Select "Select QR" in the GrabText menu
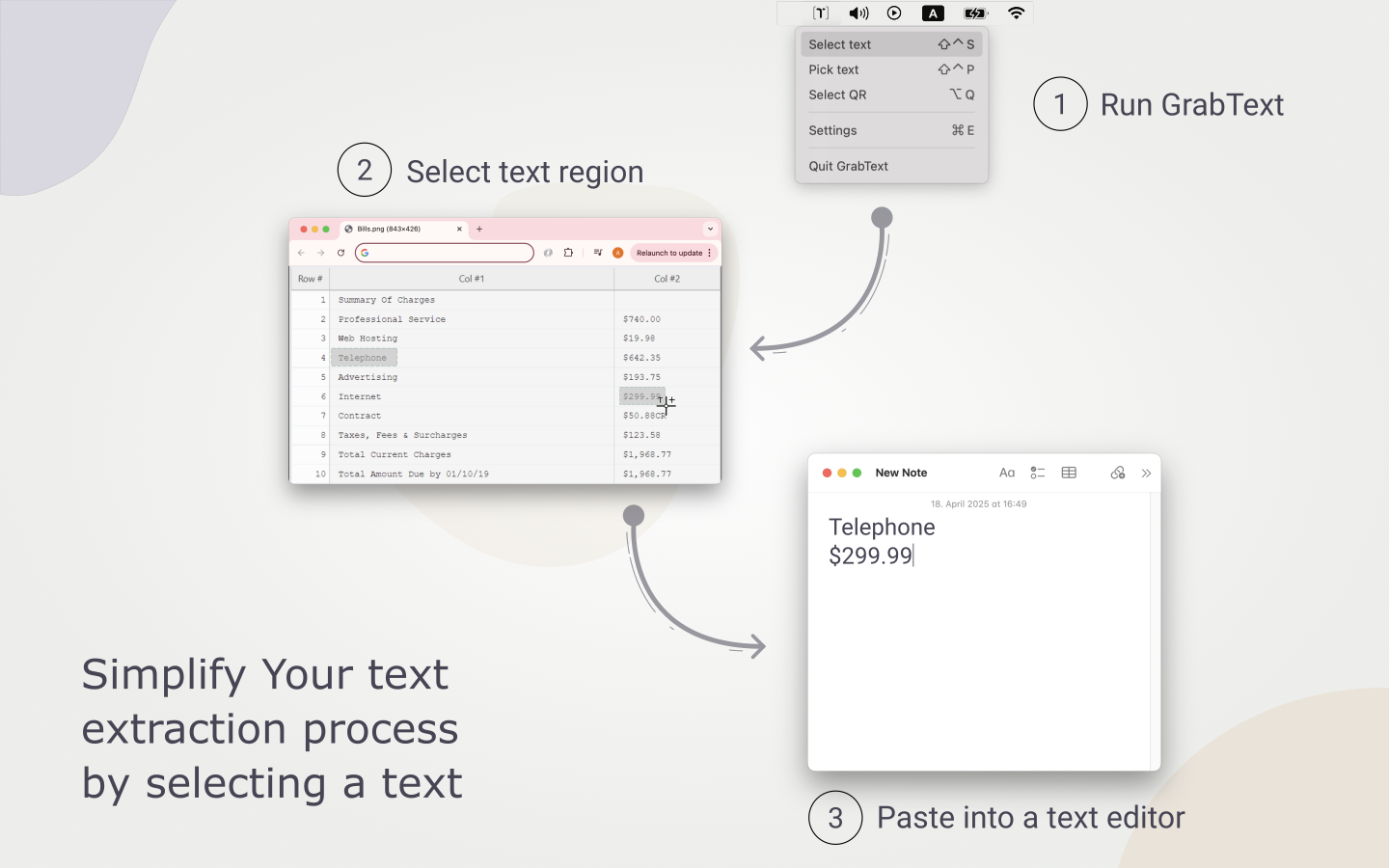1389x868 pixels. pyautogui.click(x=837, y=95)
